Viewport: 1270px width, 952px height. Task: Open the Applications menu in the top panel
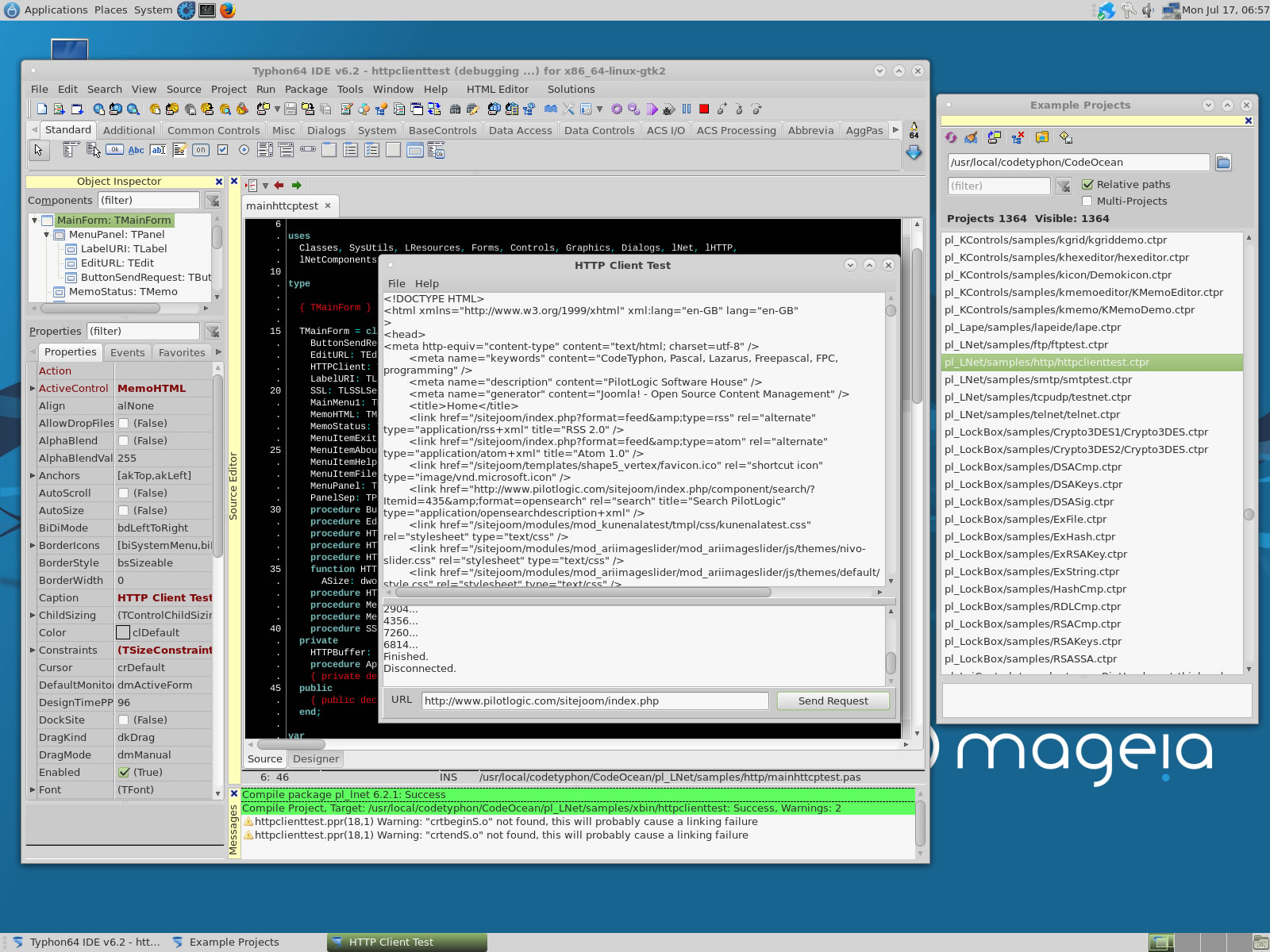(x=56, y=10)
